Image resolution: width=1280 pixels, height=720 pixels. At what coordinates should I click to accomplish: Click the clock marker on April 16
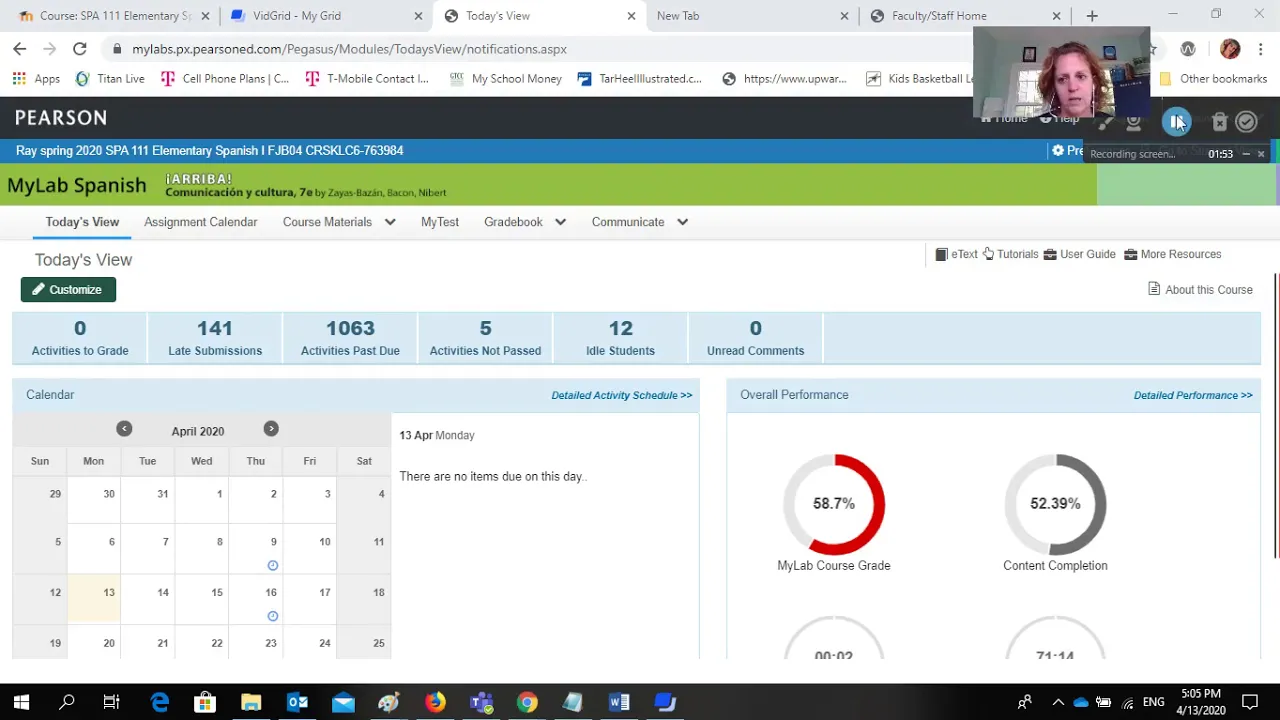coord(272,616)
